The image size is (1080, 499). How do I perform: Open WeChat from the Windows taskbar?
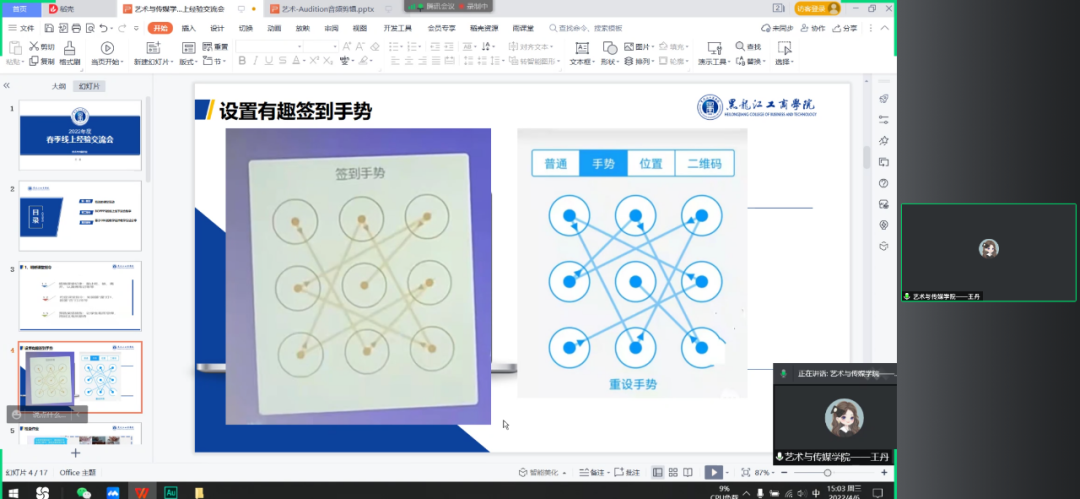(84, 491)
